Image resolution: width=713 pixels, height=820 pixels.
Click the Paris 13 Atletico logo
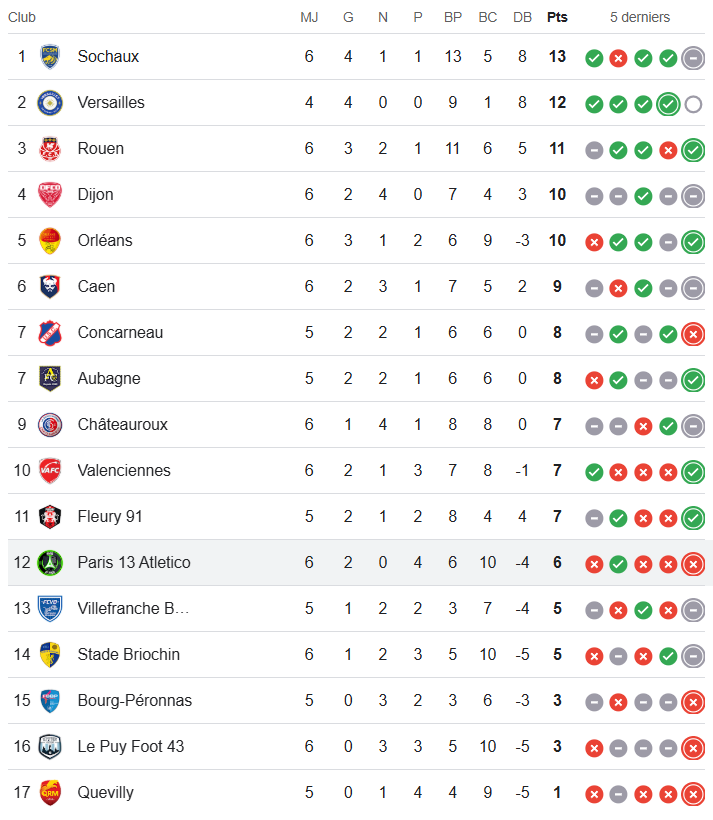(x=50, y=563)
